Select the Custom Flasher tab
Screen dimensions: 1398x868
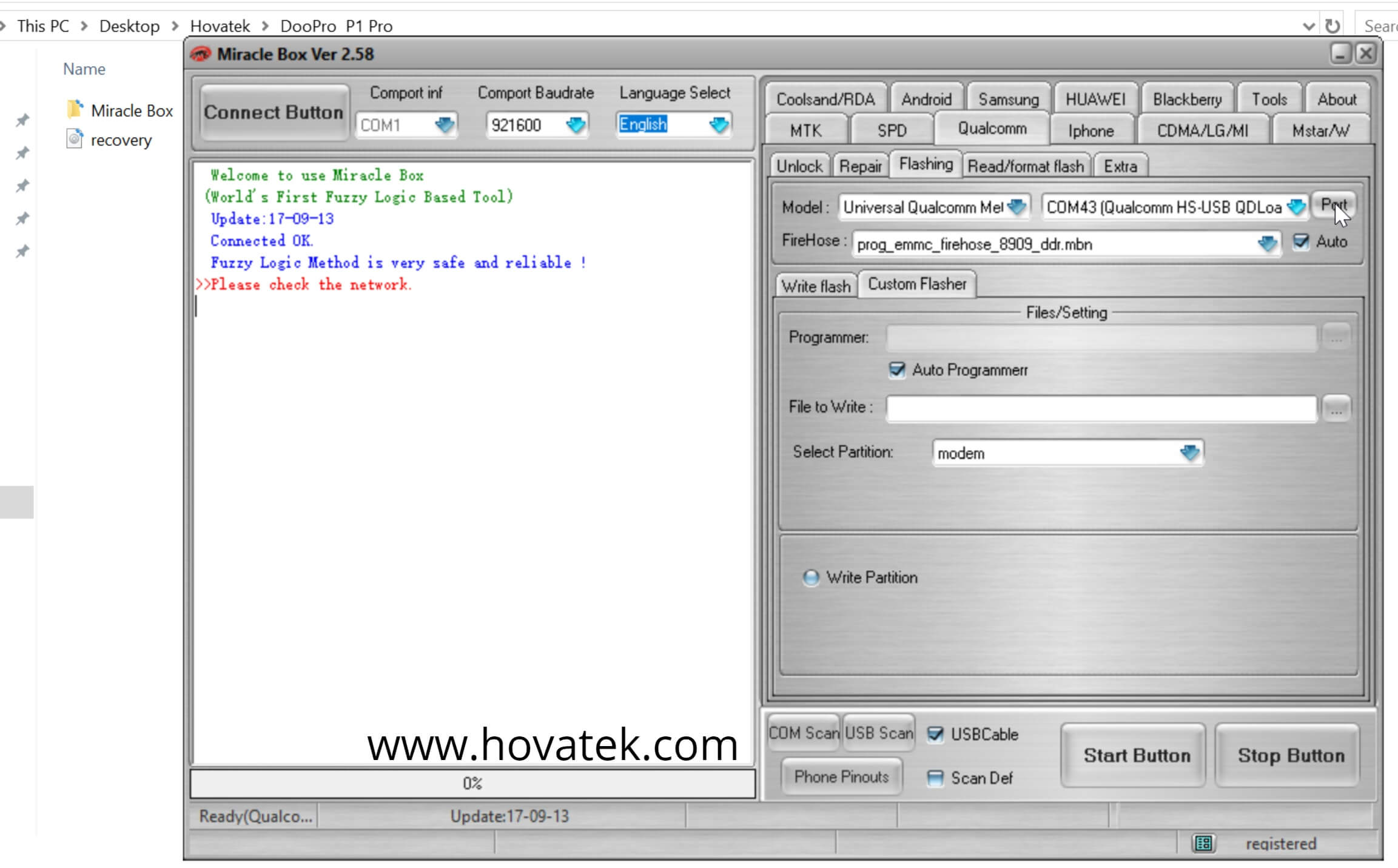click(917, 284)
